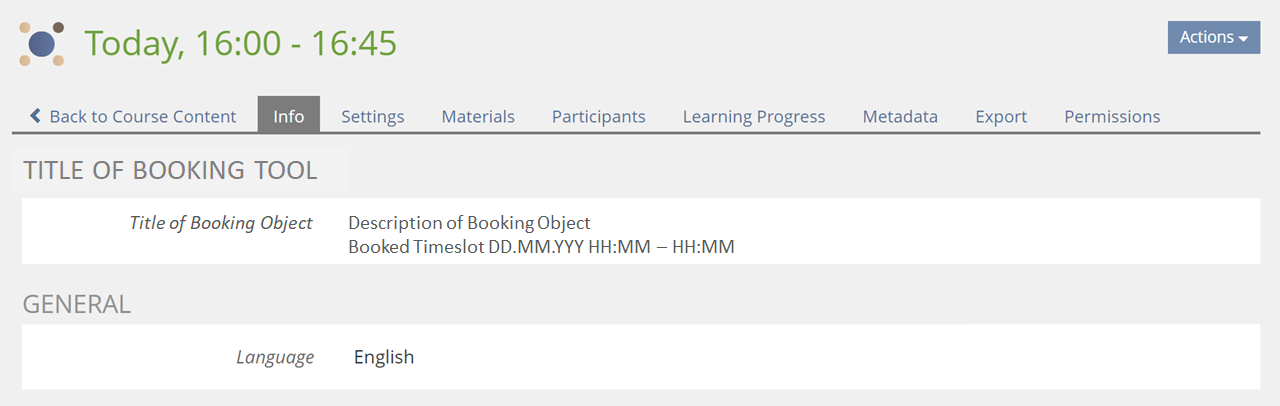This screenshot has width=1280, height=406.
Task: Click the General section header
Action: 77,304
